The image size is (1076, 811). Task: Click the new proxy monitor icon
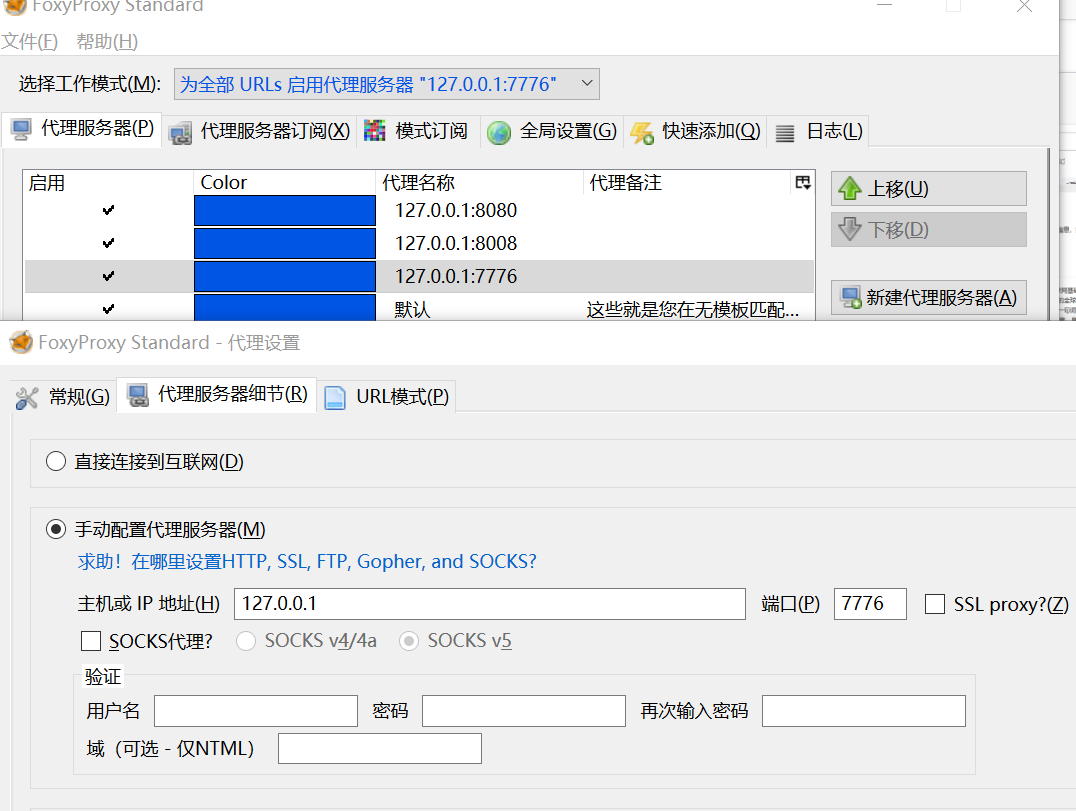point(851,298)
